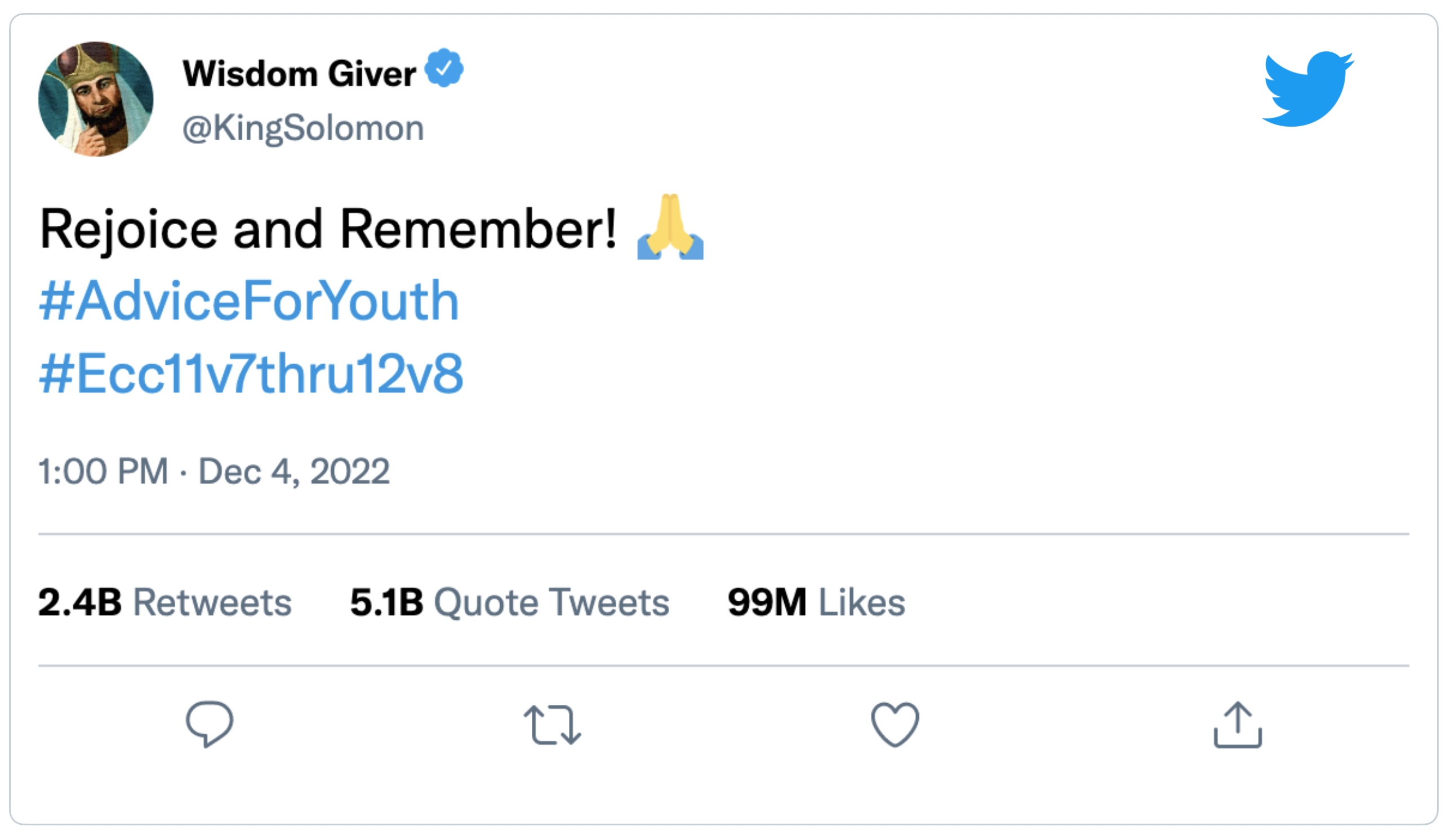Click the blue Twitter bird logo

(x=1307, y=88)
